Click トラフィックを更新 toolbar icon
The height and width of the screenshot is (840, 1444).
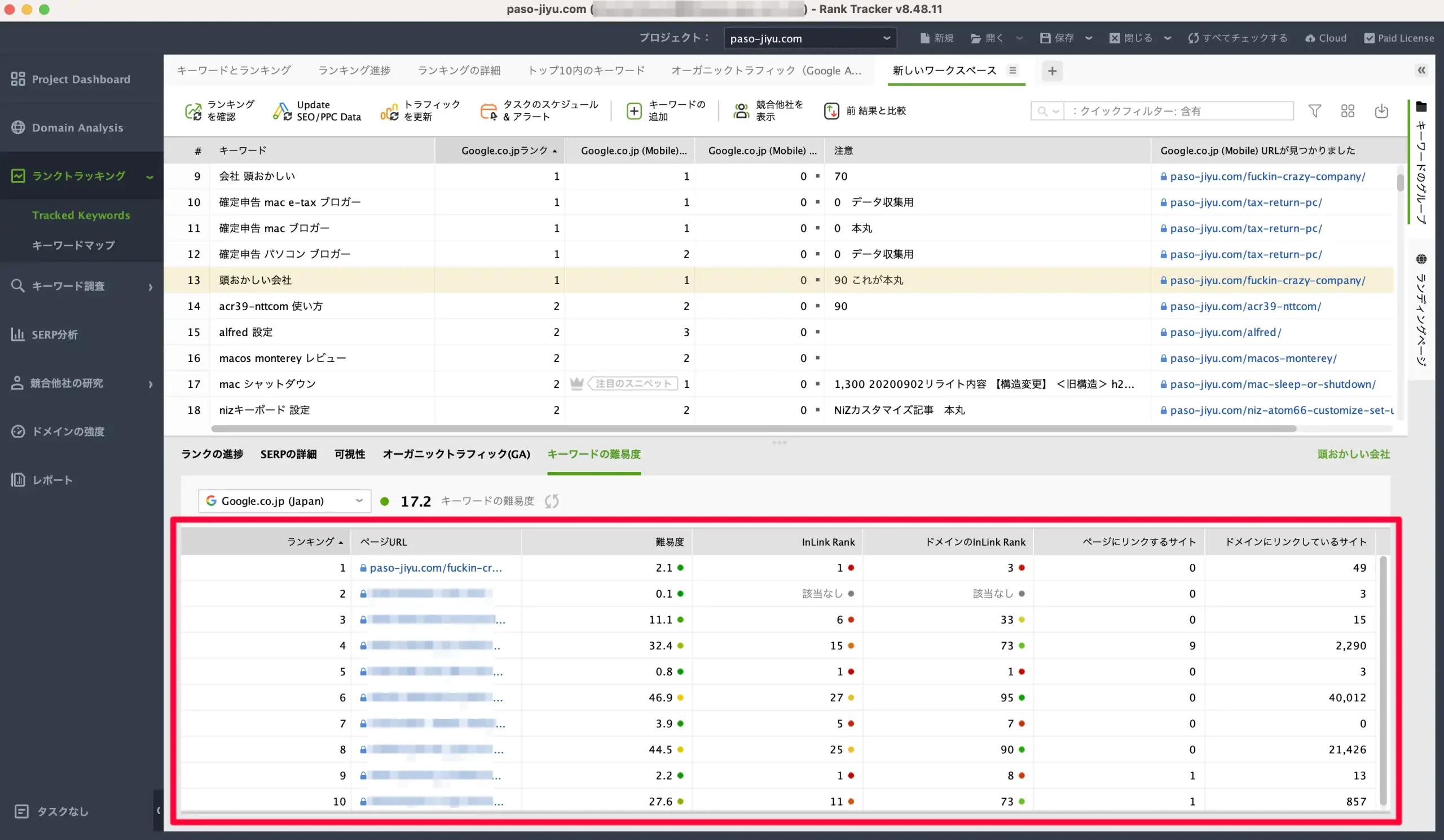[x=389, y=110]
